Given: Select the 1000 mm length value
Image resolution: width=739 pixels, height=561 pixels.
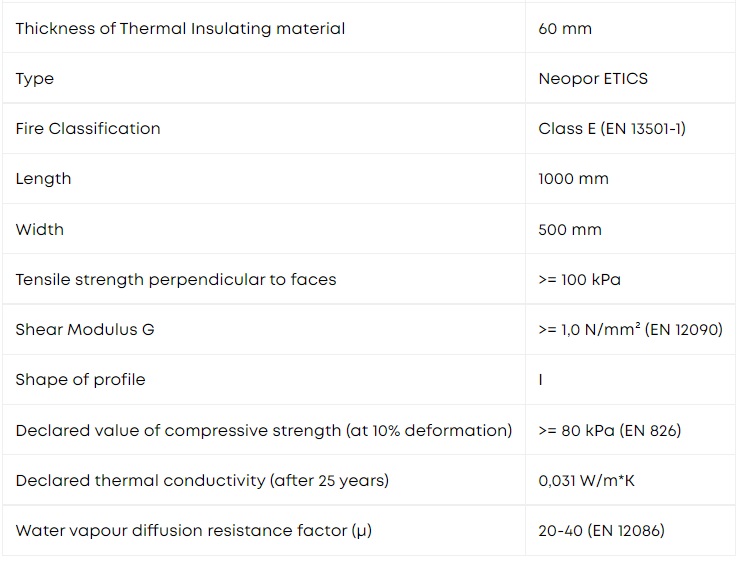Looking at the screenshot, I should 573,179.
